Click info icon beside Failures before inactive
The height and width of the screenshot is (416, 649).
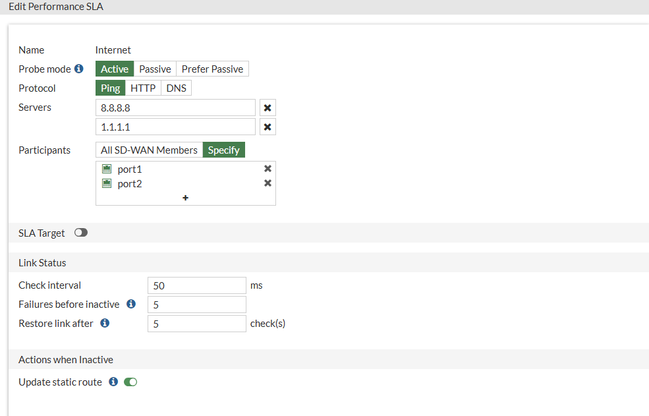131,304
